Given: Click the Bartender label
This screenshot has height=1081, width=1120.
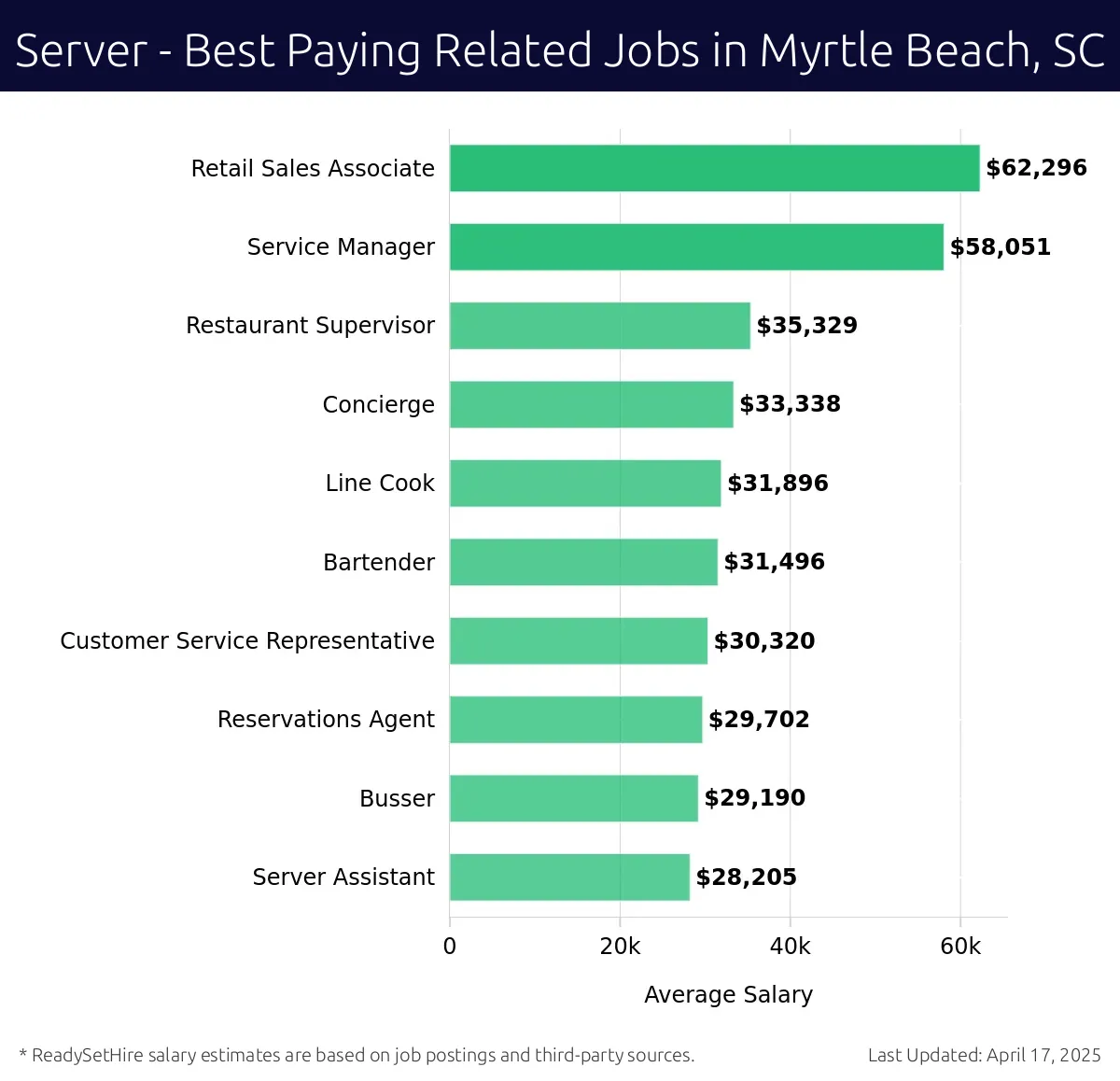Looking at the screenshot, I should tap(379, 562).
